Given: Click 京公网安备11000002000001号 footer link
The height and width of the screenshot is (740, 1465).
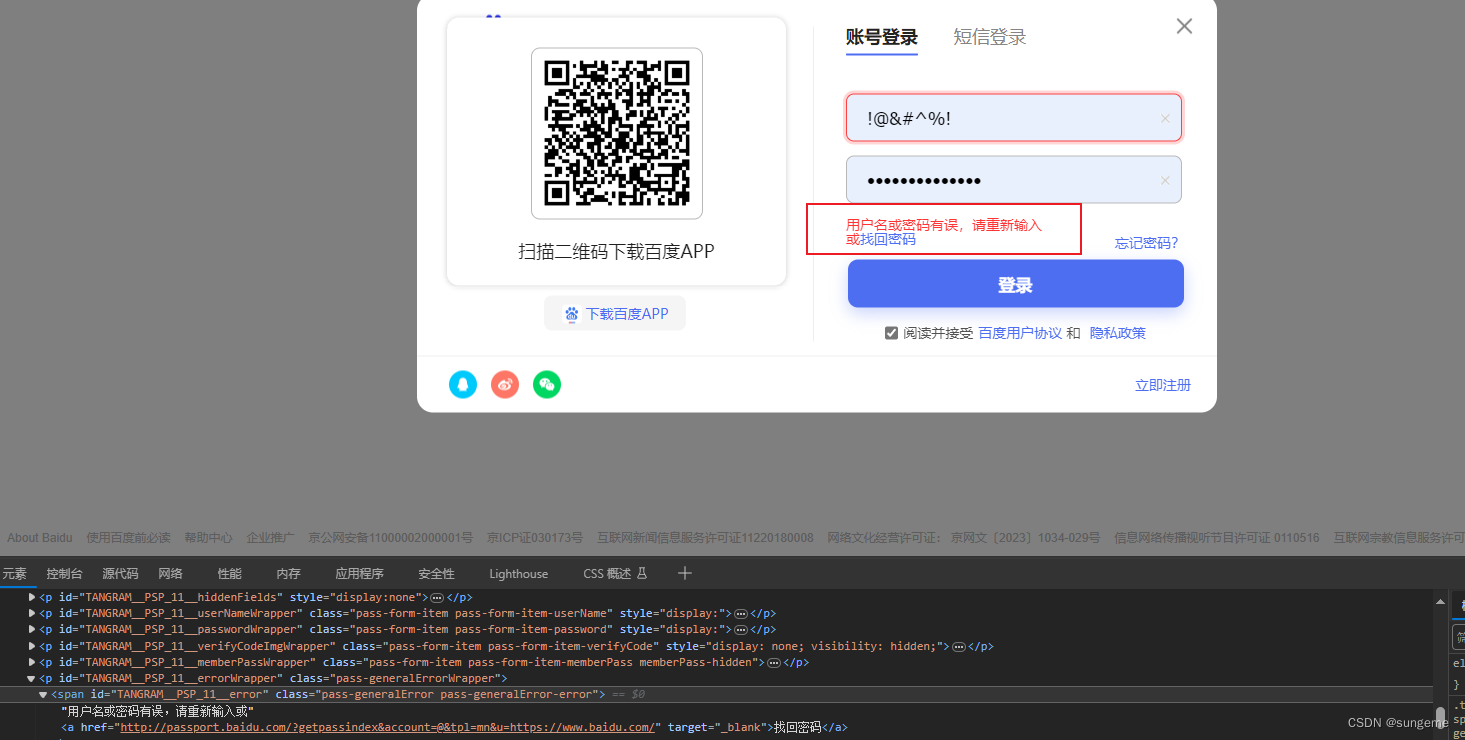Looking at the screenshot, I should (391, 538).
